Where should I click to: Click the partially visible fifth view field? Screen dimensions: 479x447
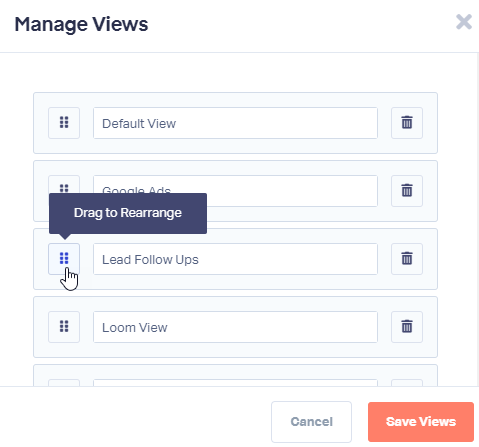(x=235, y=383)
